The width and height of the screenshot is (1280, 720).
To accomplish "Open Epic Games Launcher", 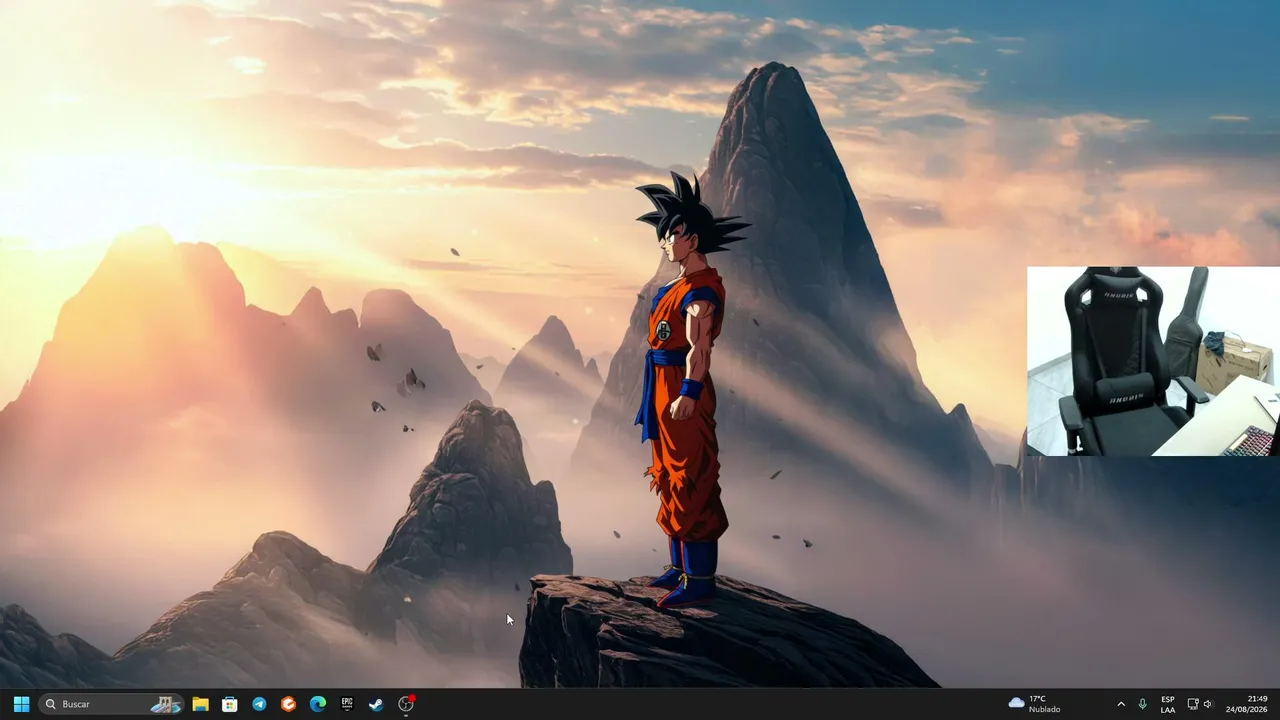I will [x=347, y=704].
